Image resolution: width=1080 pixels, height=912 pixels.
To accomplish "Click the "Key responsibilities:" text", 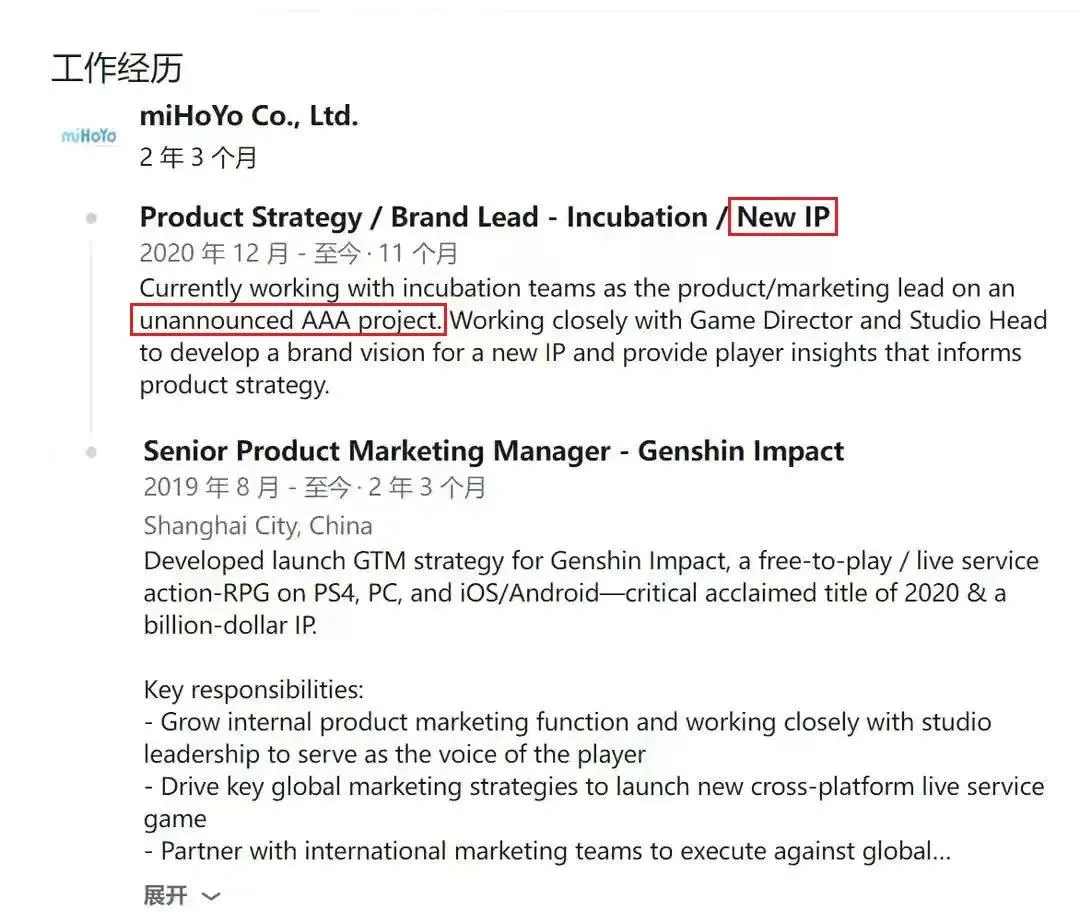I will point(254,690).
